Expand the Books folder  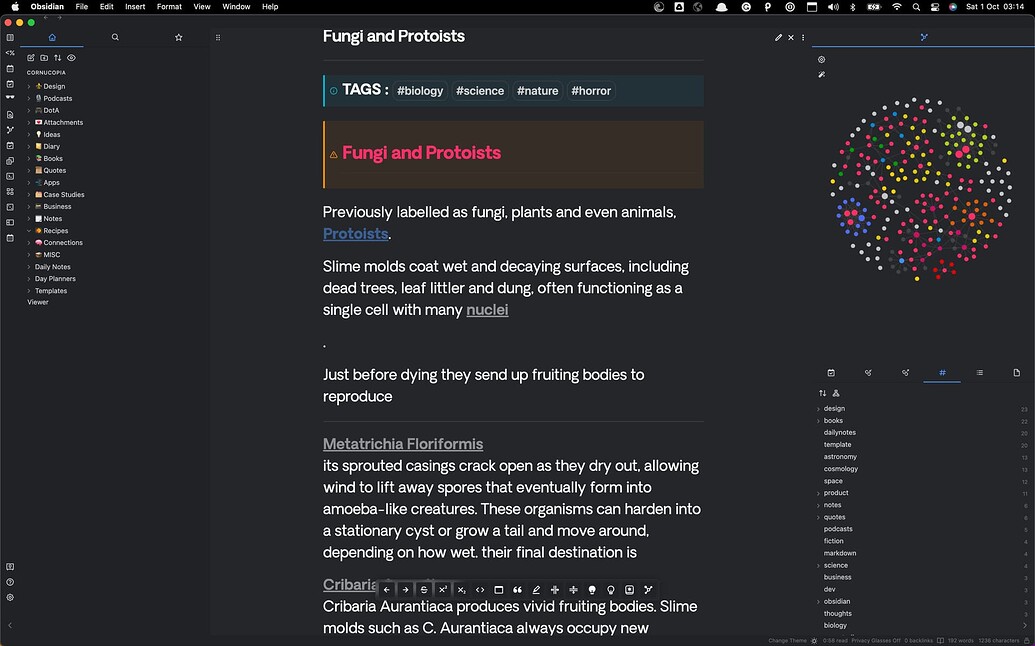[x=29, y=159]
